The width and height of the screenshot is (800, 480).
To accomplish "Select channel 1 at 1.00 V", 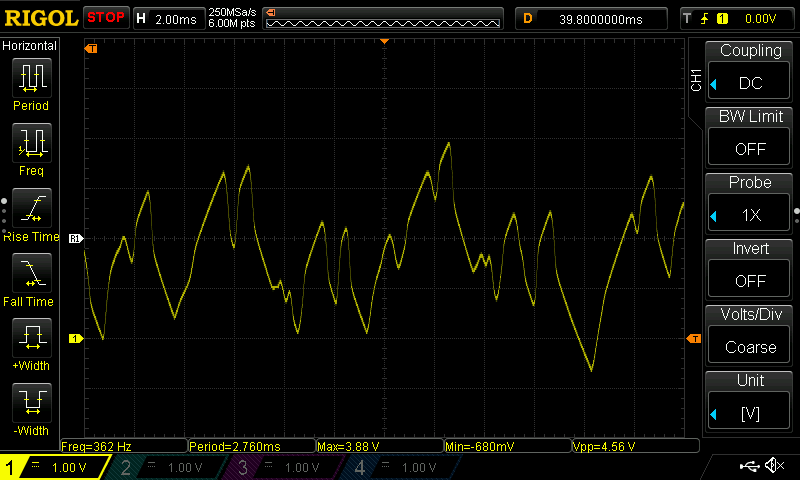I will click(x=55, y=467).
